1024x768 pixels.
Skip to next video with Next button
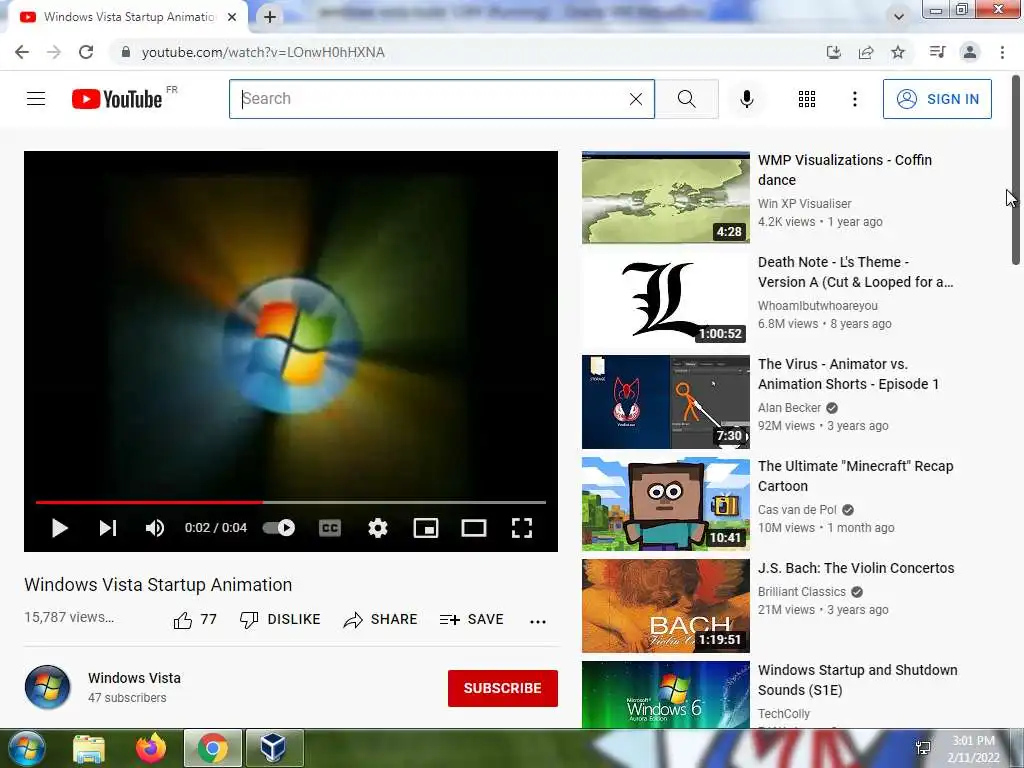pyautogui.click(x=108, y=528)
